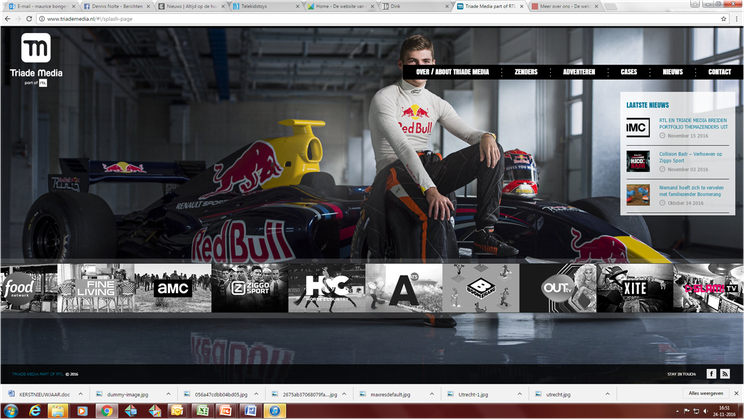This screenshot has height=419, width=744.
Task: Expand options for KERSTNIEUWJAAR.doc download
Action: (x=81, y=394)
